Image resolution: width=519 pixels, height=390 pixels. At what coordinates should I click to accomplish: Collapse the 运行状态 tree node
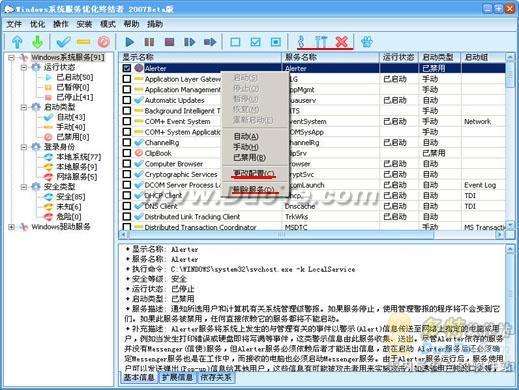click(x=24, y=68)
